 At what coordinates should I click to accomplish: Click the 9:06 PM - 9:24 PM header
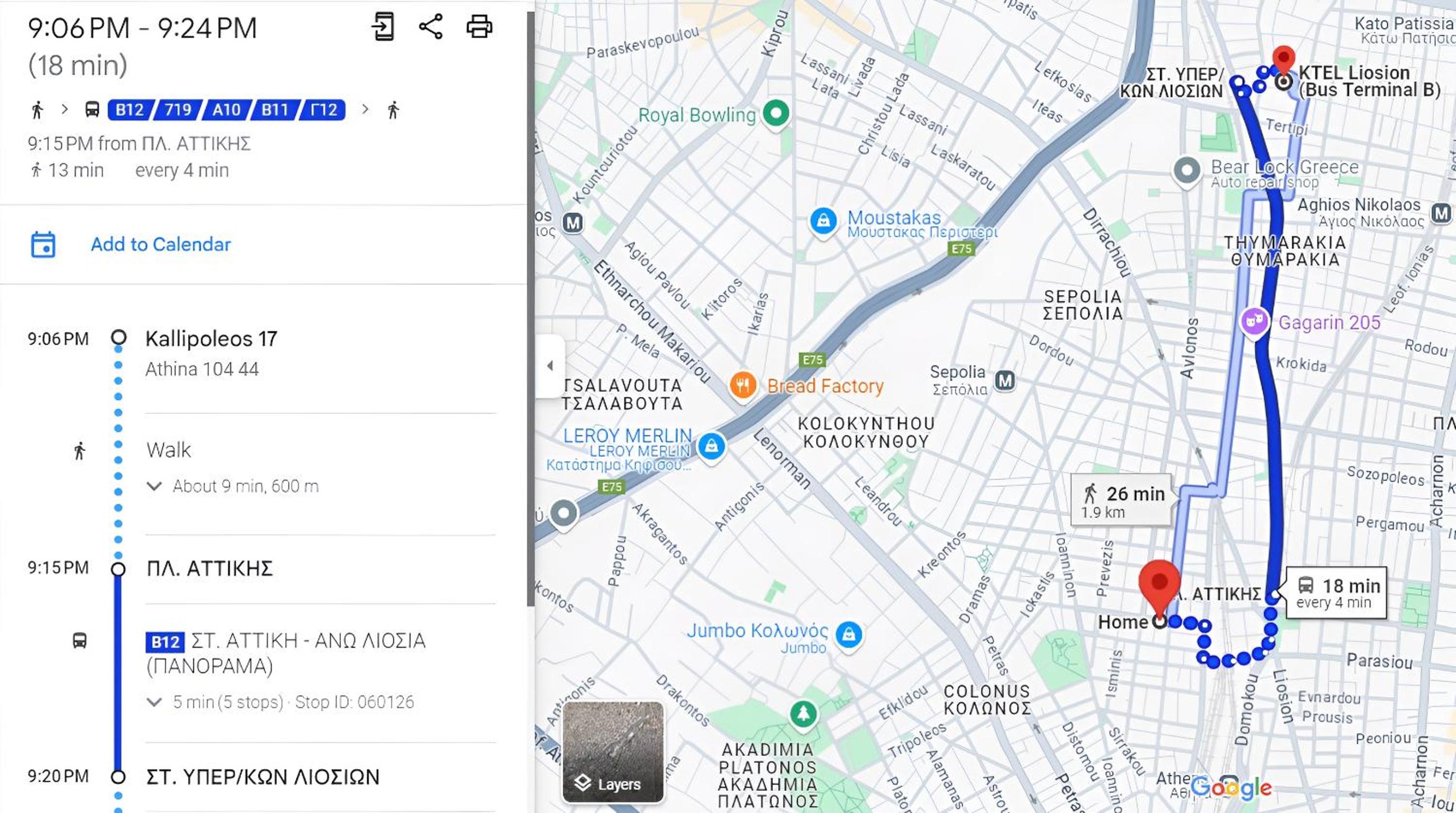(143, 28)
